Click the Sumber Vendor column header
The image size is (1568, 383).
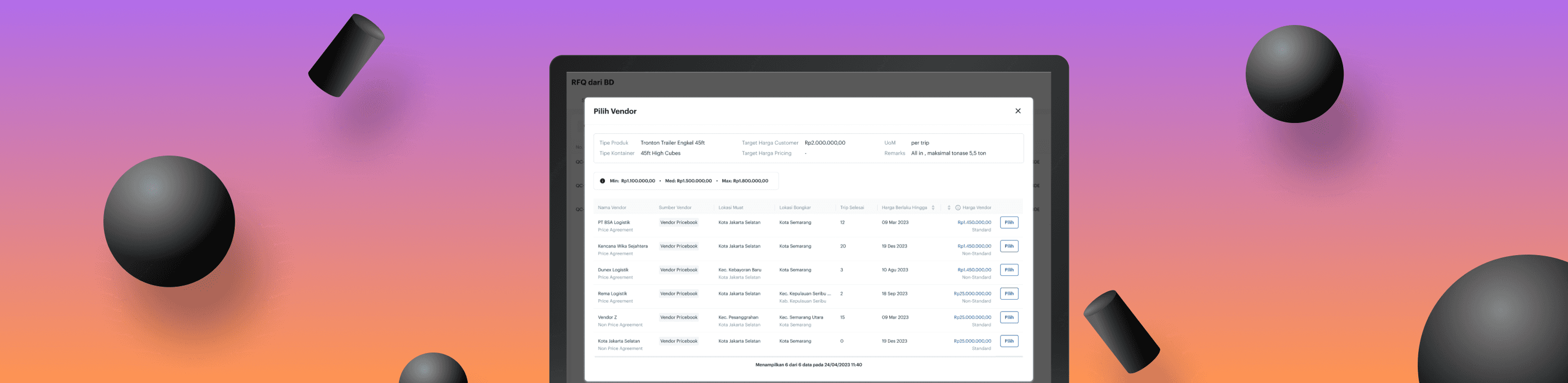pyautogui.click(x=675, y=208)
